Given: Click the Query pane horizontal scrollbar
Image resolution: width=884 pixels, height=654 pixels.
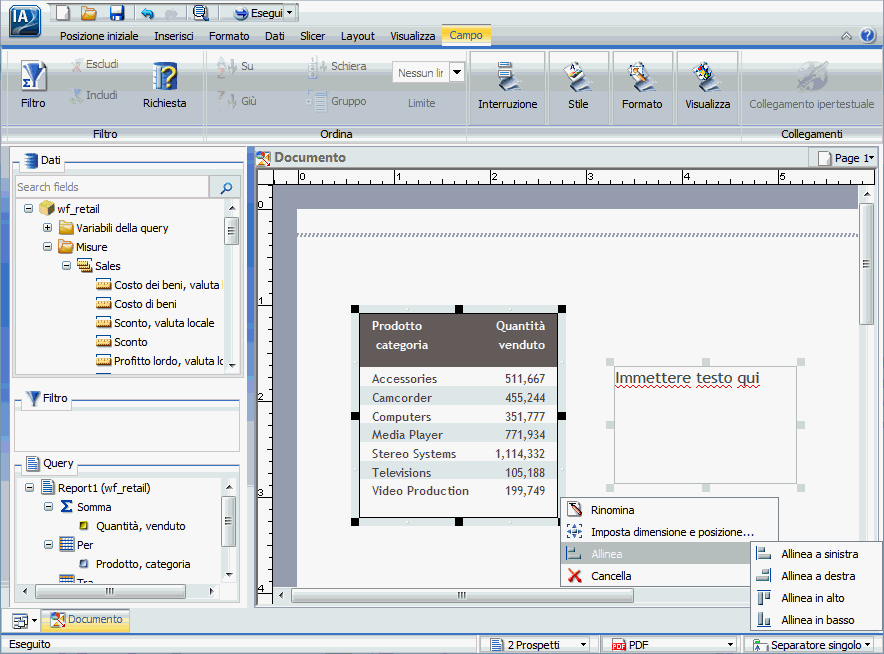Looking at the screenshot, I should tap(110, 591).
